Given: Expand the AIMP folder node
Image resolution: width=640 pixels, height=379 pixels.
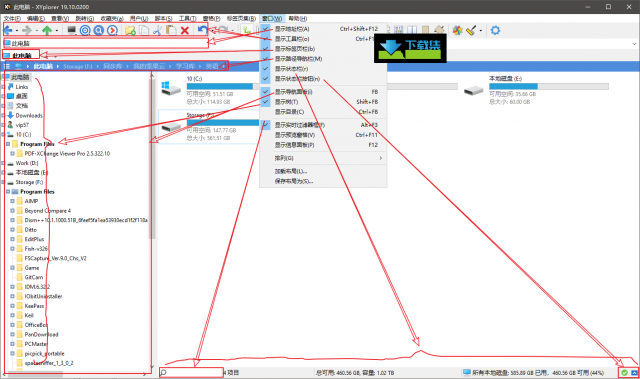Looking at the screenshot, I should pyautogui.click(x=12, y=201).
